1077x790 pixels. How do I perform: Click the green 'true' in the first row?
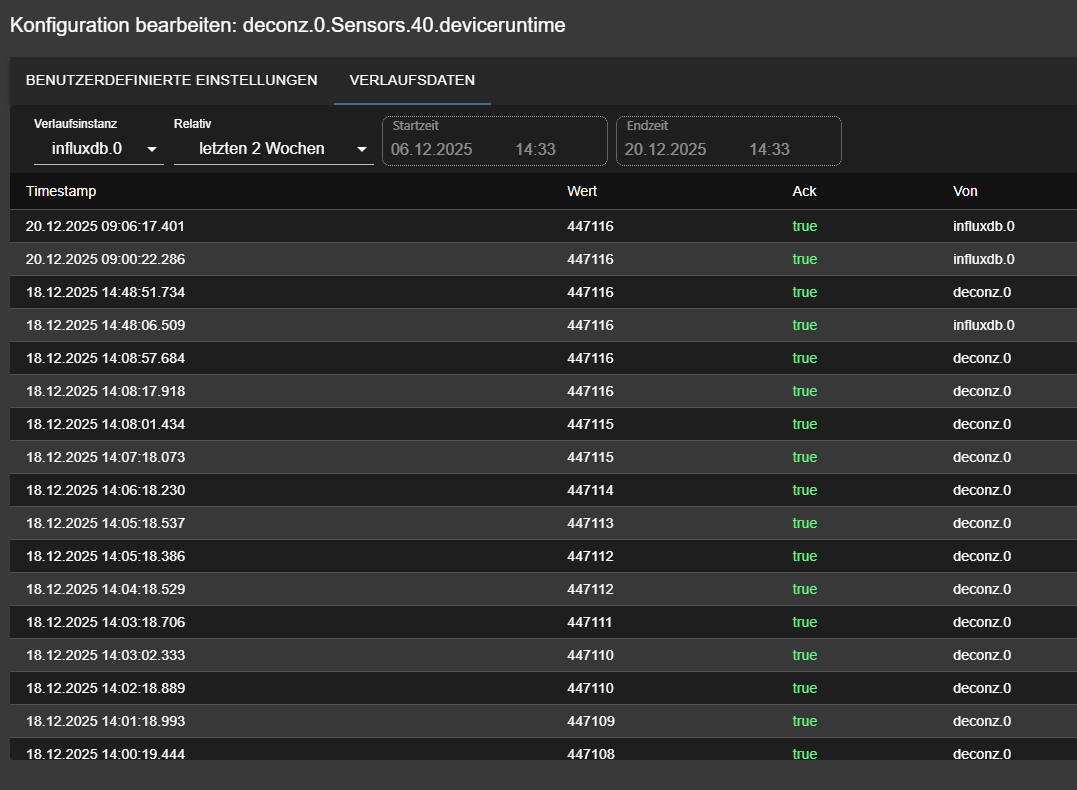(x=805, y=225)
